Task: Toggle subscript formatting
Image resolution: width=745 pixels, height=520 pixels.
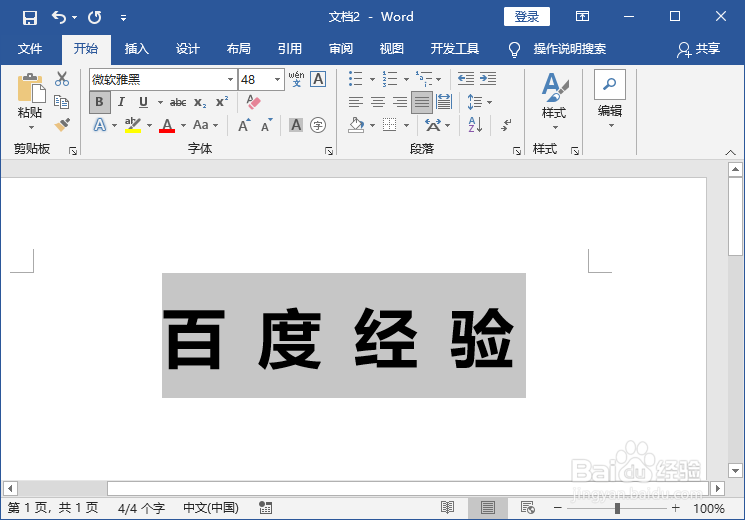Action: tap(200, 102)
